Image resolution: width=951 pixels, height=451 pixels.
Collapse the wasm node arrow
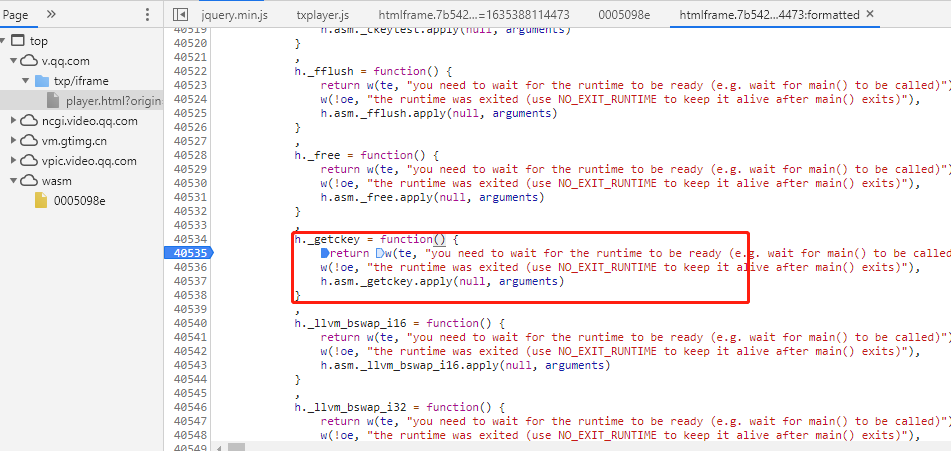13,181
